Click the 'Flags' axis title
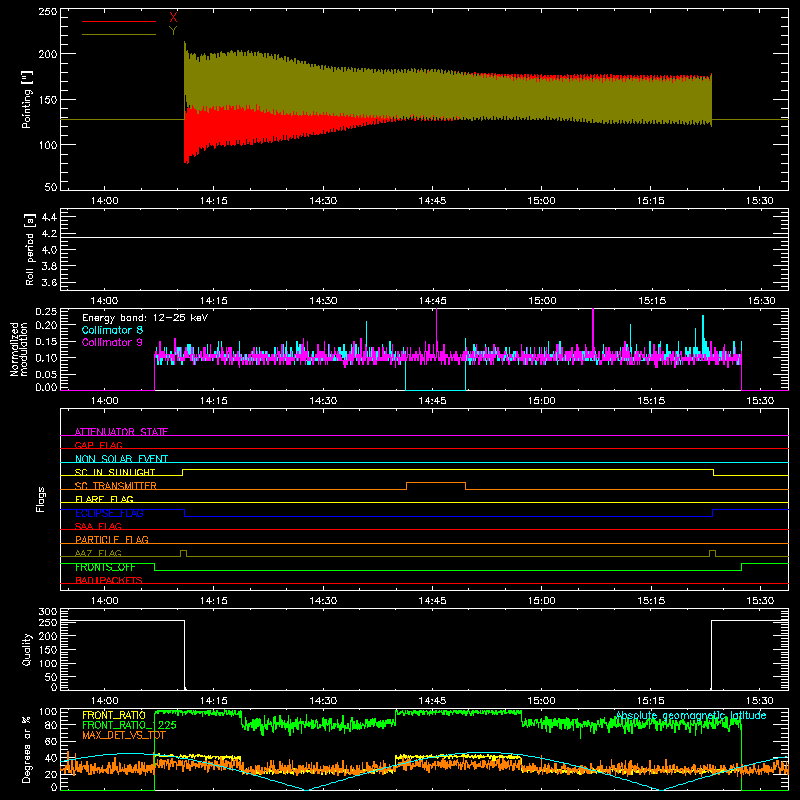The width and height of the screenshot is (800, 800). (x=40, y=499)
